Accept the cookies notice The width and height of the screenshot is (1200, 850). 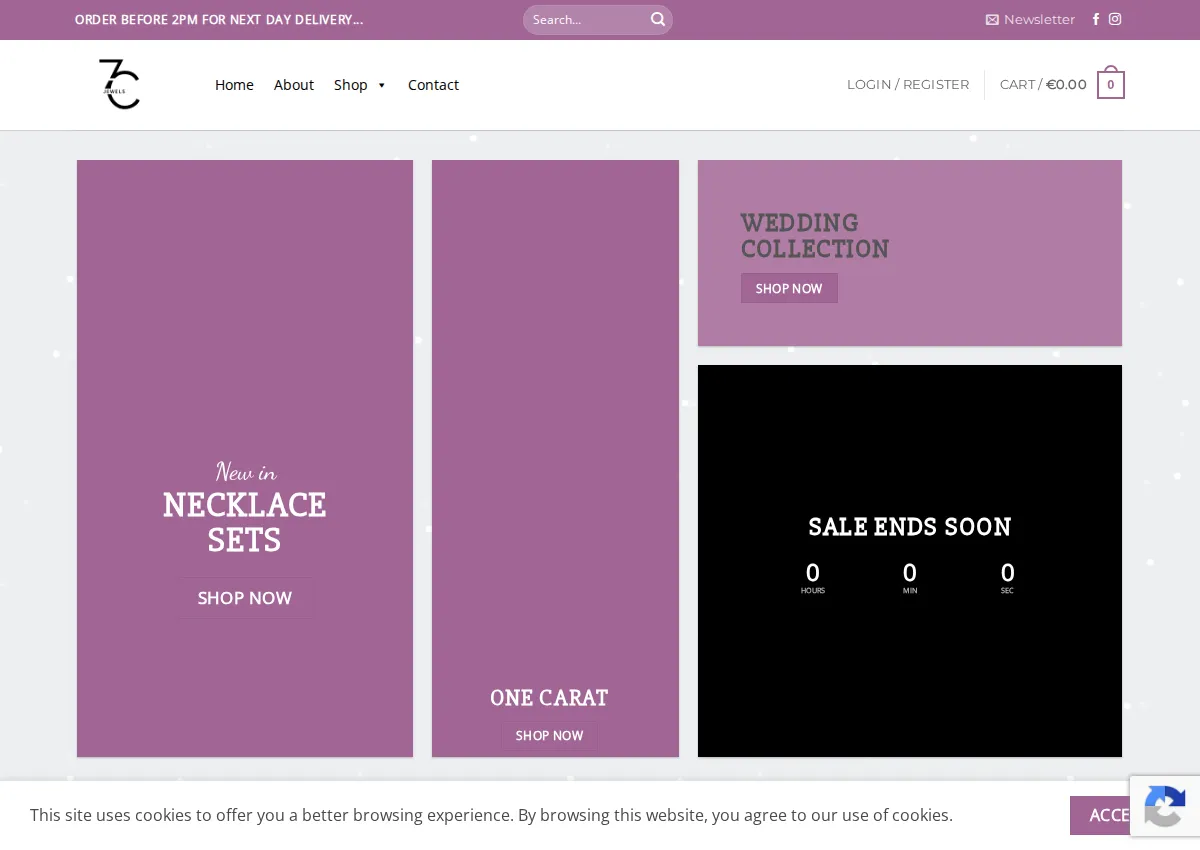pyautogui.click(x=1100, y=815)
